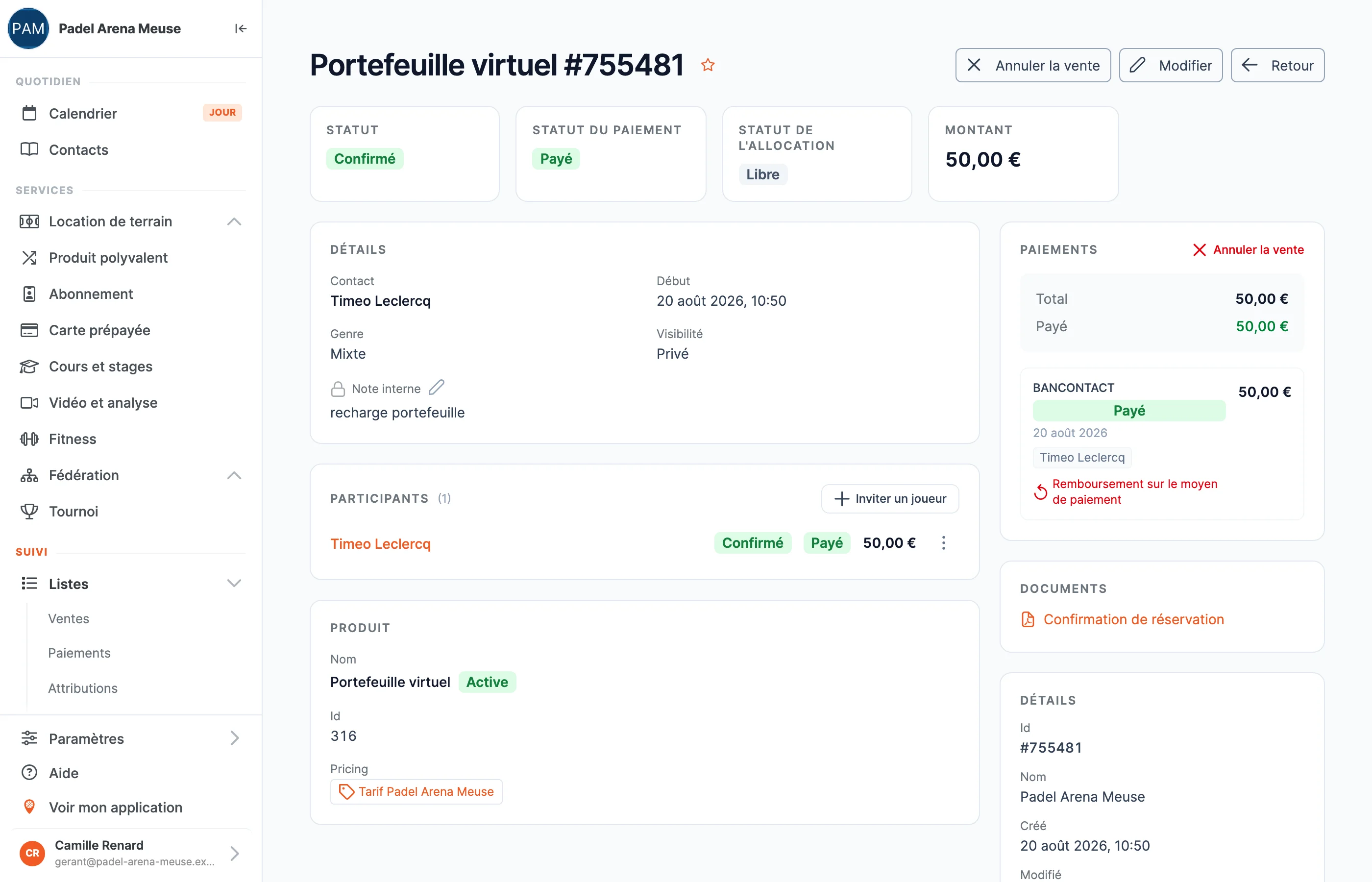This screenshot has width=1372, height=882.
Task: Click the note text 'recharge portefeuille'
Action: coord(397,413)
